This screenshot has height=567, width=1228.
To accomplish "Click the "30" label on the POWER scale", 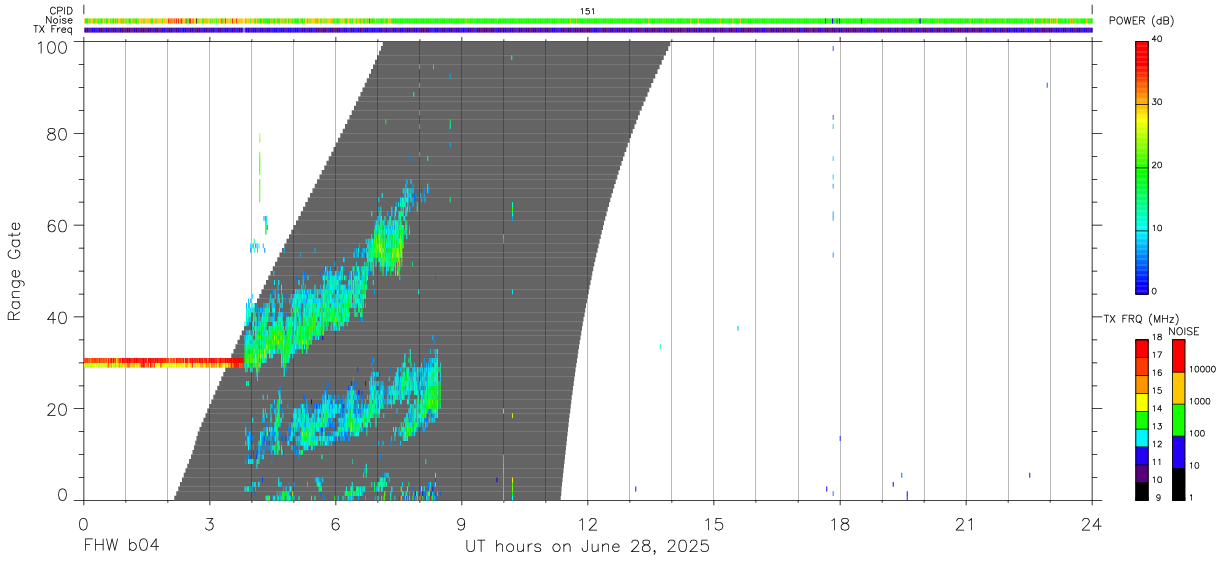I will [x=1157, y=103].
